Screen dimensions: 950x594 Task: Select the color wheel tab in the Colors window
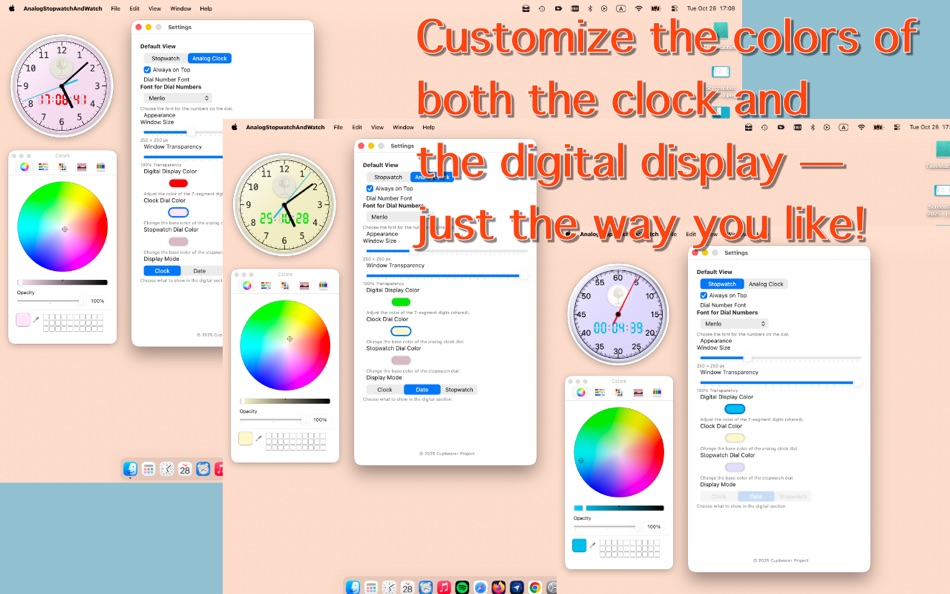[24, 167]
